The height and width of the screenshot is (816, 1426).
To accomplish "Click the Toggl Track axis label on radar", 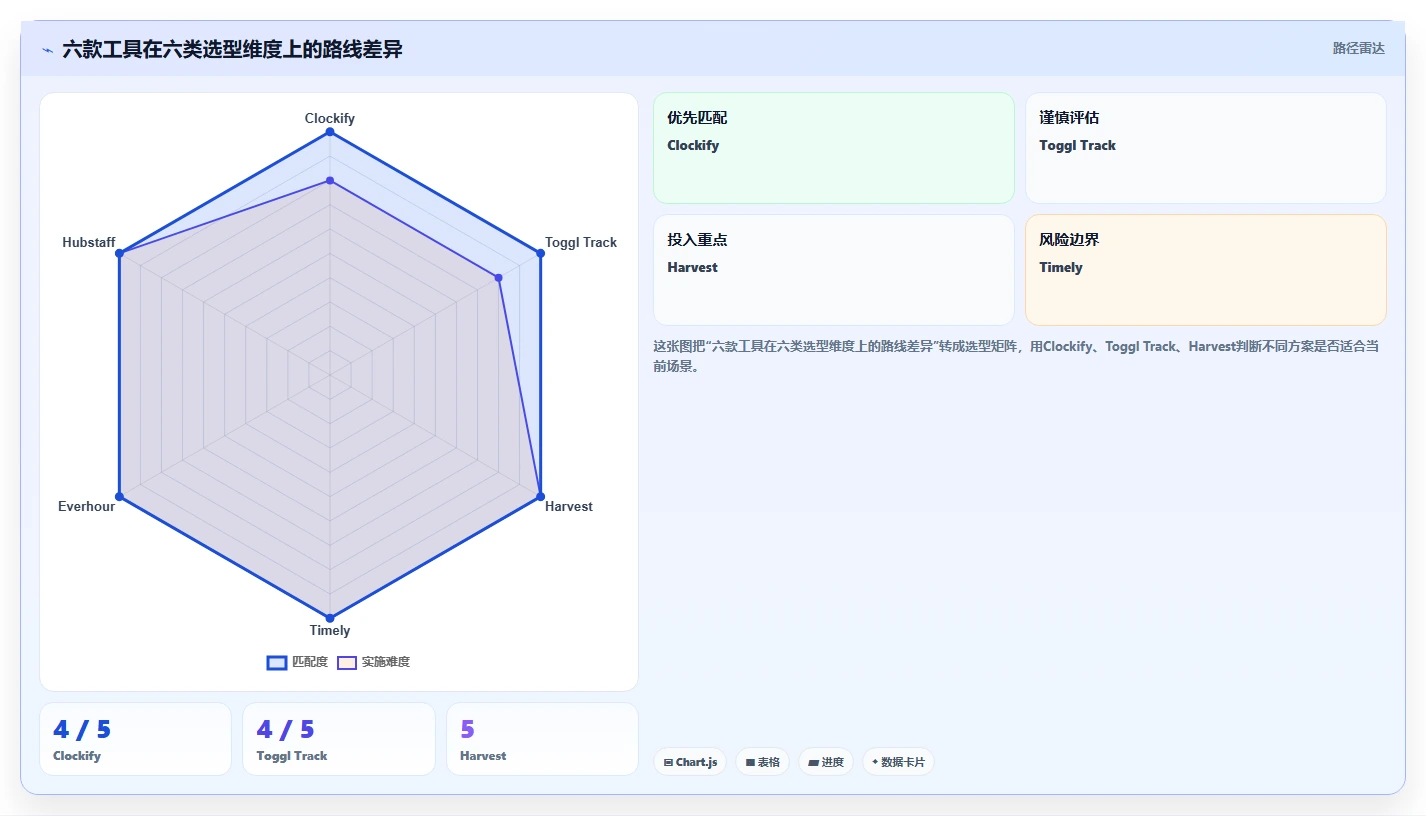I will tap(581, 242).
